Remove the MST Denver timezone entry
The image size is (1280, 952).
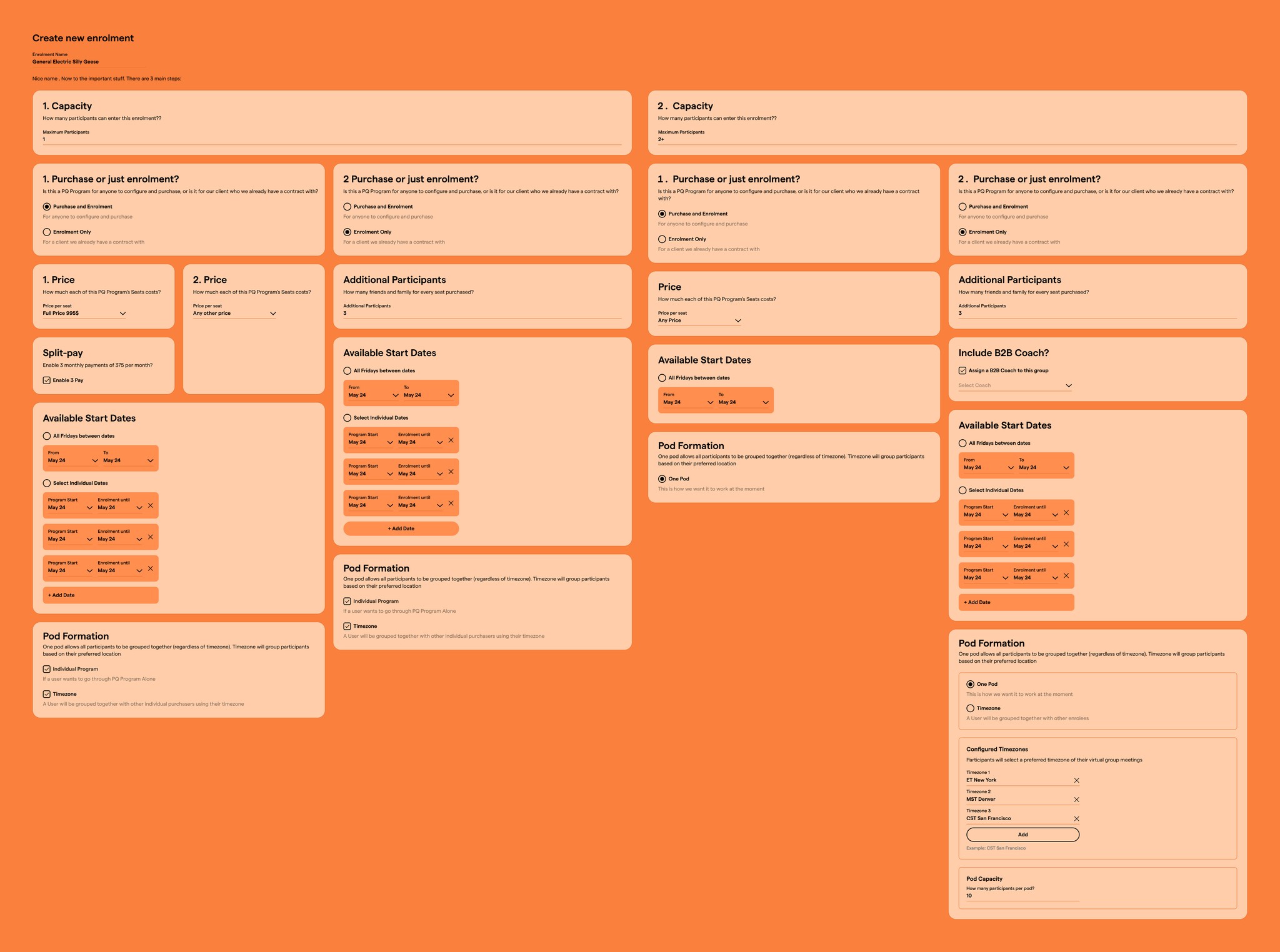pos(1076,800)
